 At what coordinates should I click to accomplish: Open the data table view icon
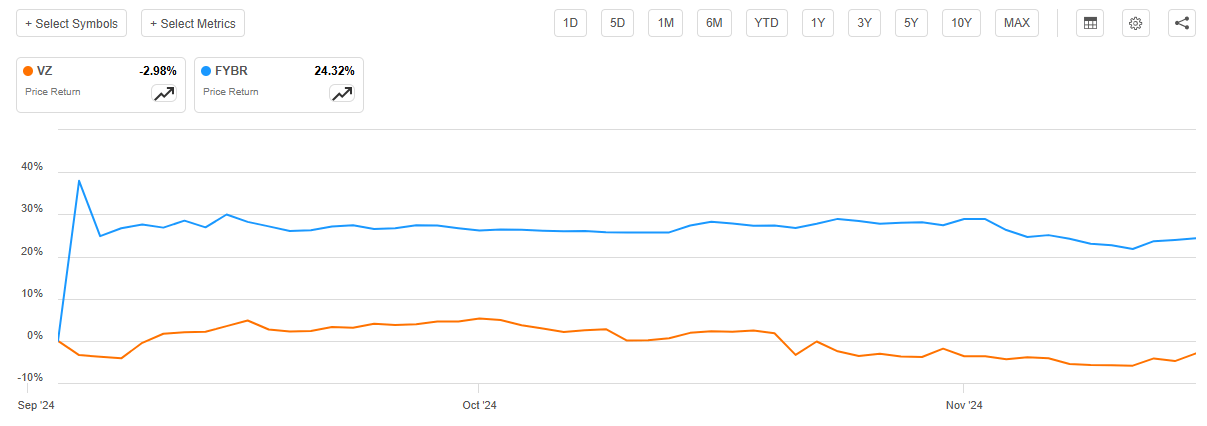click(1089, 23)
